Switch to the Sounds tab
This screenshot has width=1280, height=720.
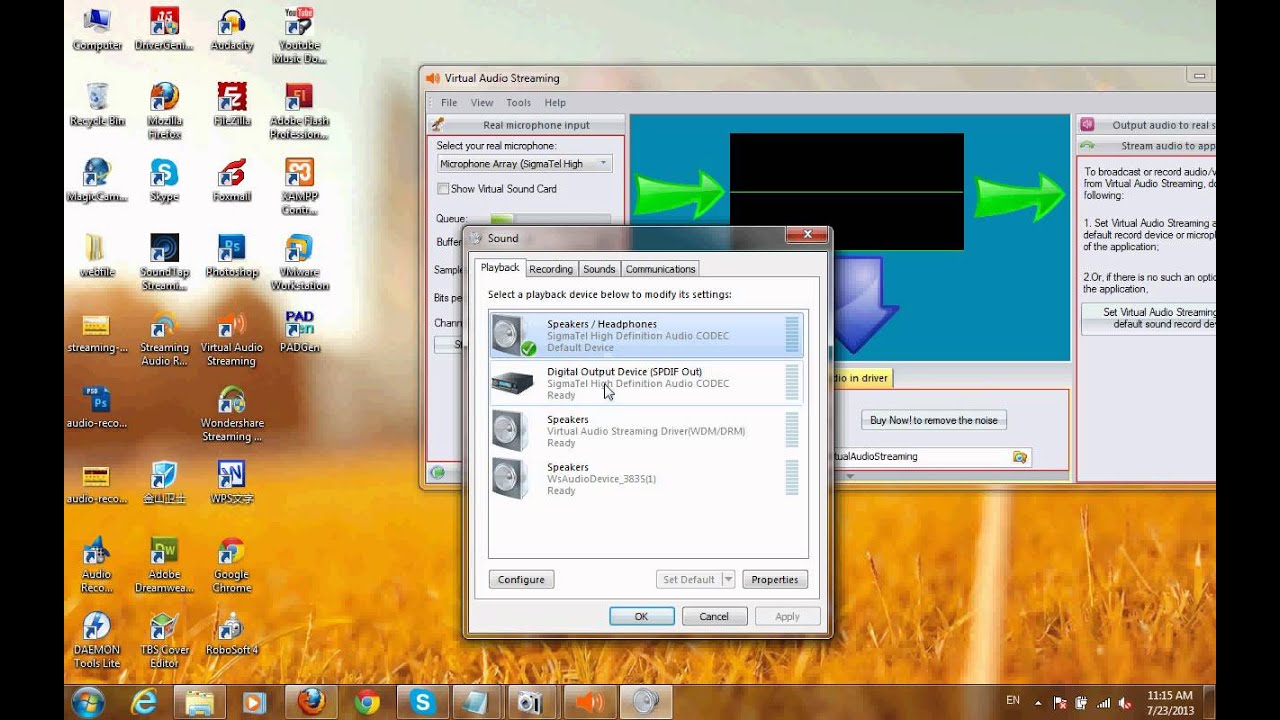pyautogui.click(x=599, y=269)
